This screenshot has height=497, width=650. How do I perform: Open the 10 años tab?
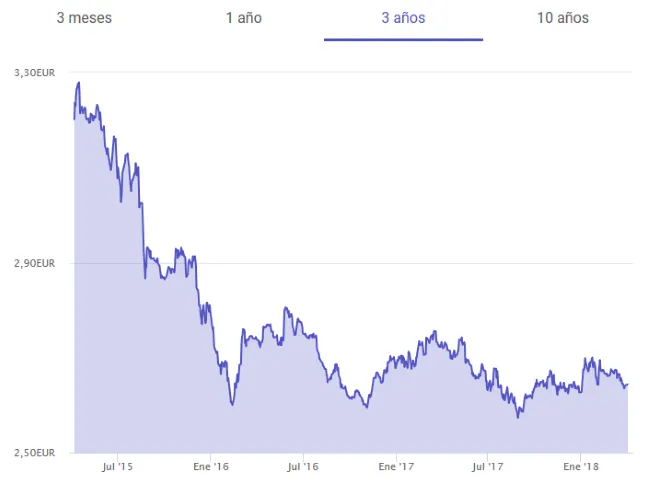(x=562, y=18)
